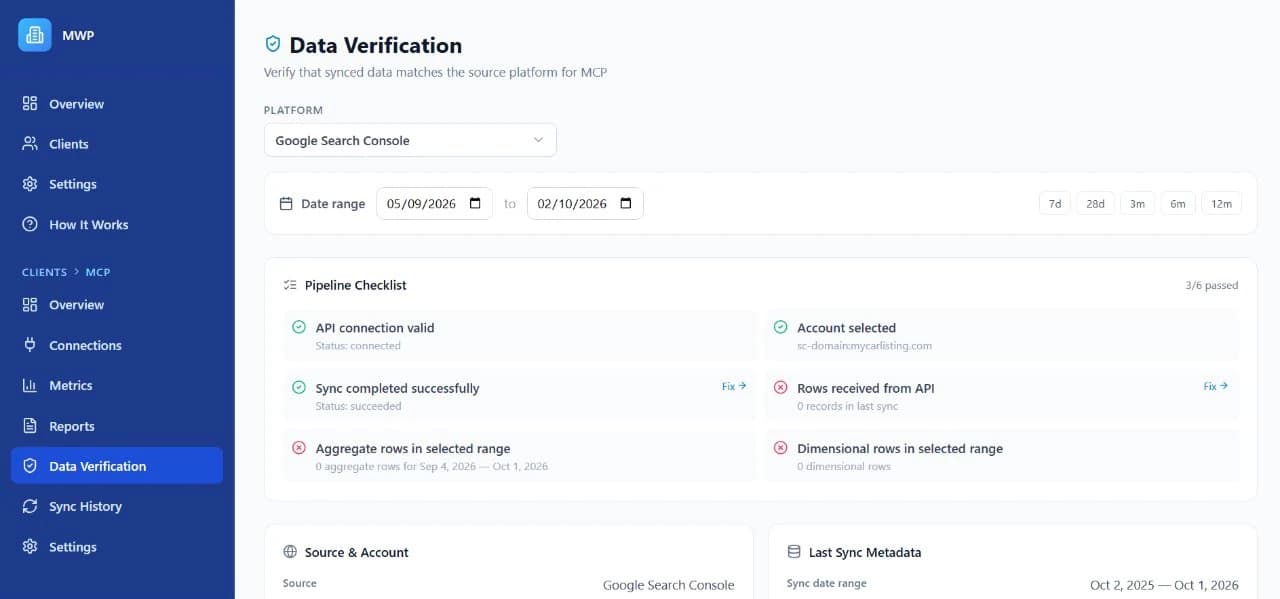Click red X icon for Dimensional rows
Viewport: 1280px width, 599px height.
point(781,448)
